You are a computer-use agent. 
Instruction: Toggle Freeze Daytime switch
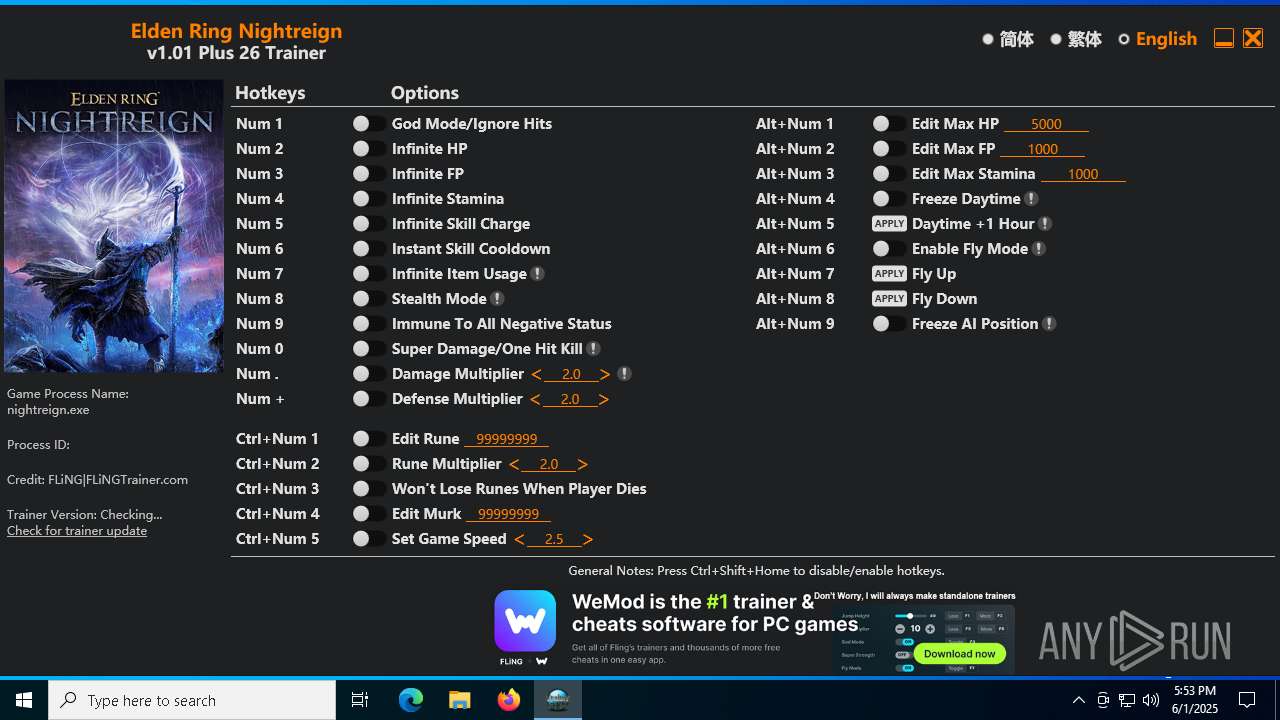coord(889,199)
